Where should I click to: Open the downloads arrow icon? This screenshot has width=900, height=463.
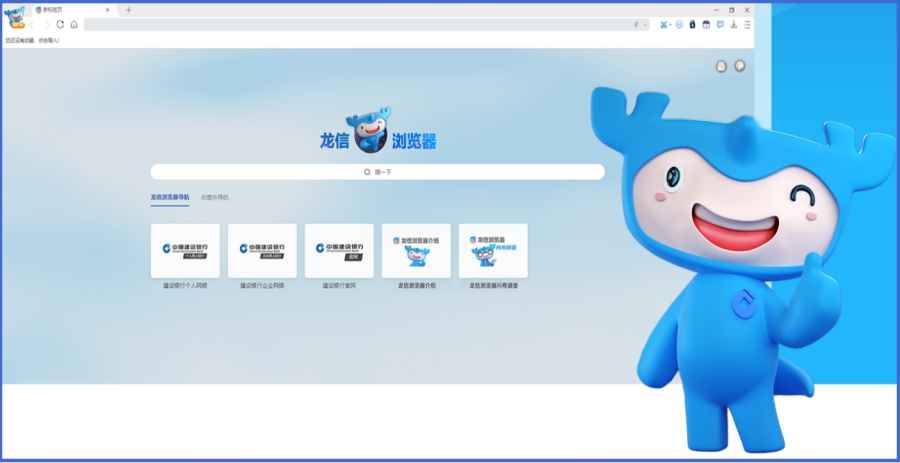pos(734,25)
